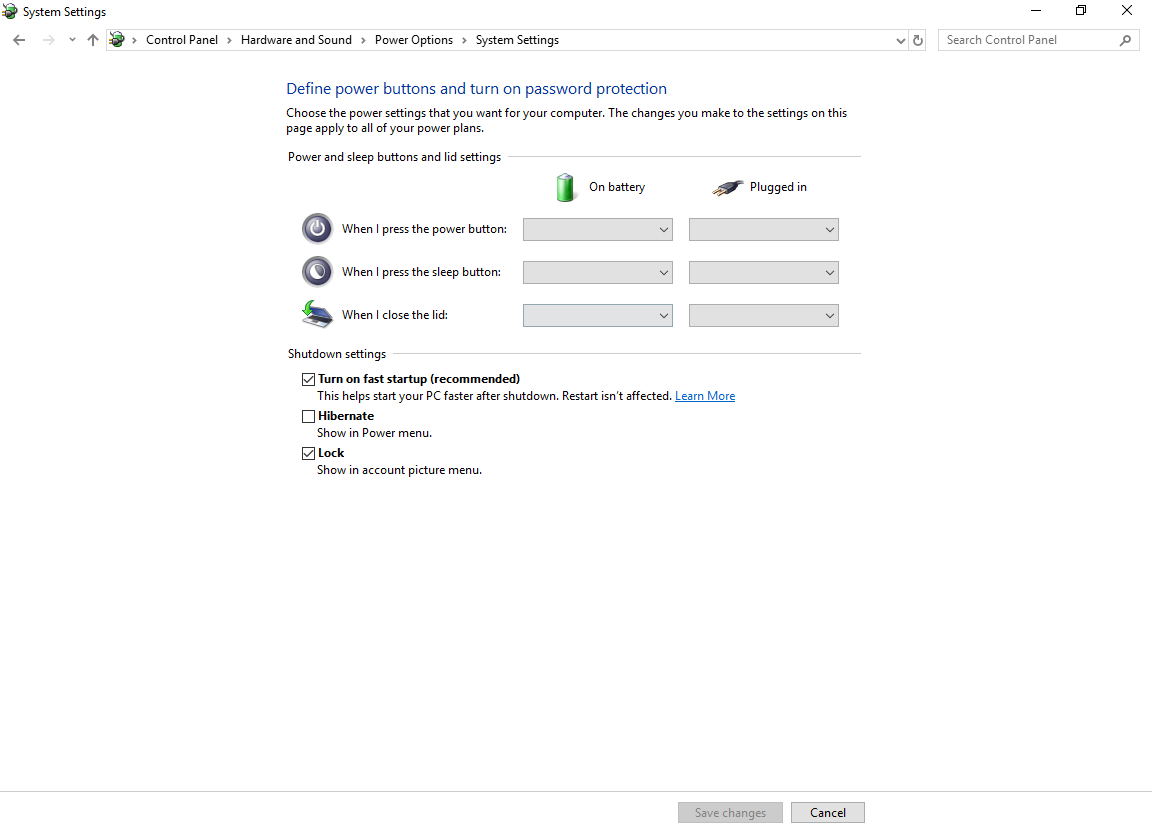Go up one level with up arrow
Viewport: 1152px width, 834px height.
coord(93,40)
